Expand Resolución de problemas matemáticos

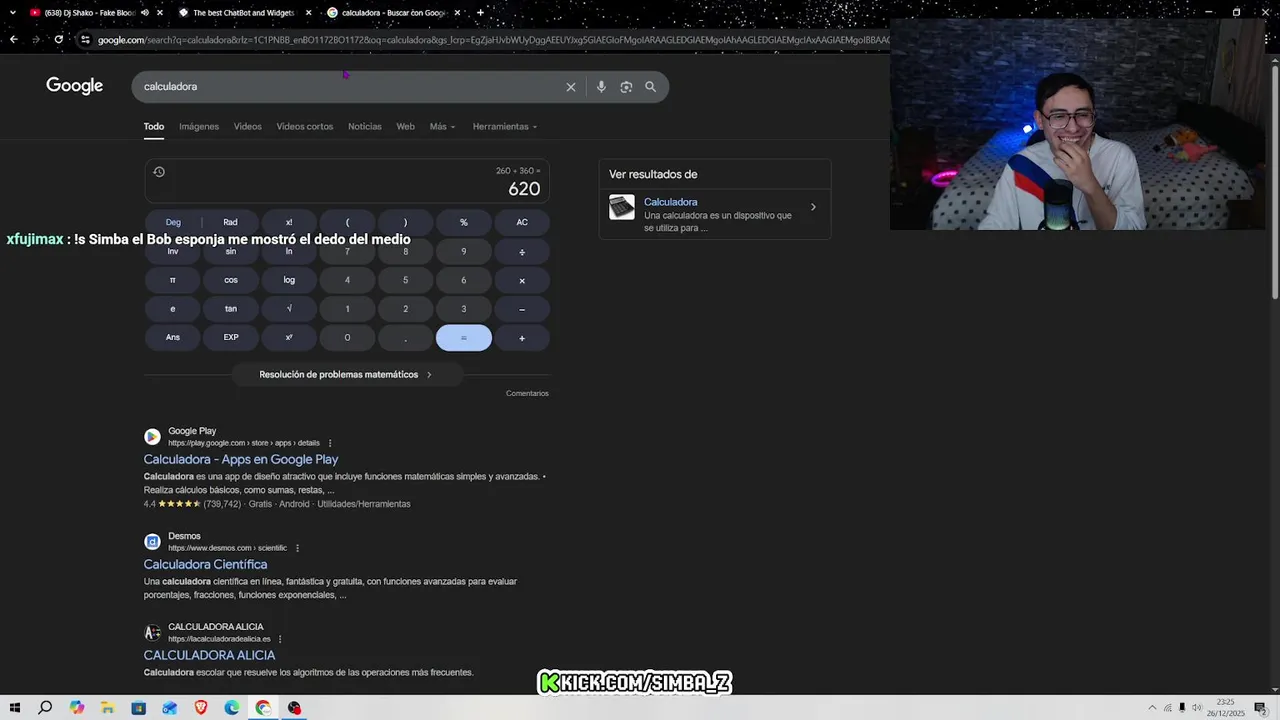(x=346, y=374)
